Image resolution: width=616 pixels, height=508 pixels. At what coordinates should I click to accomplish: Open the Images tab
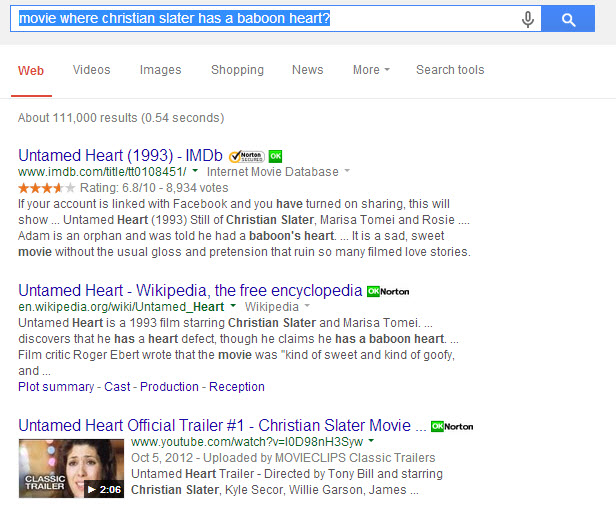tap(160, 70)
